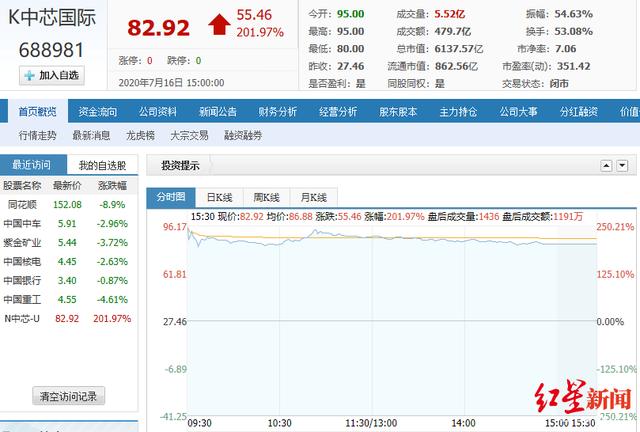Click the 投资提示 panel title
The height and width of the screenshot is (432, 640).
tap(180, 166)
